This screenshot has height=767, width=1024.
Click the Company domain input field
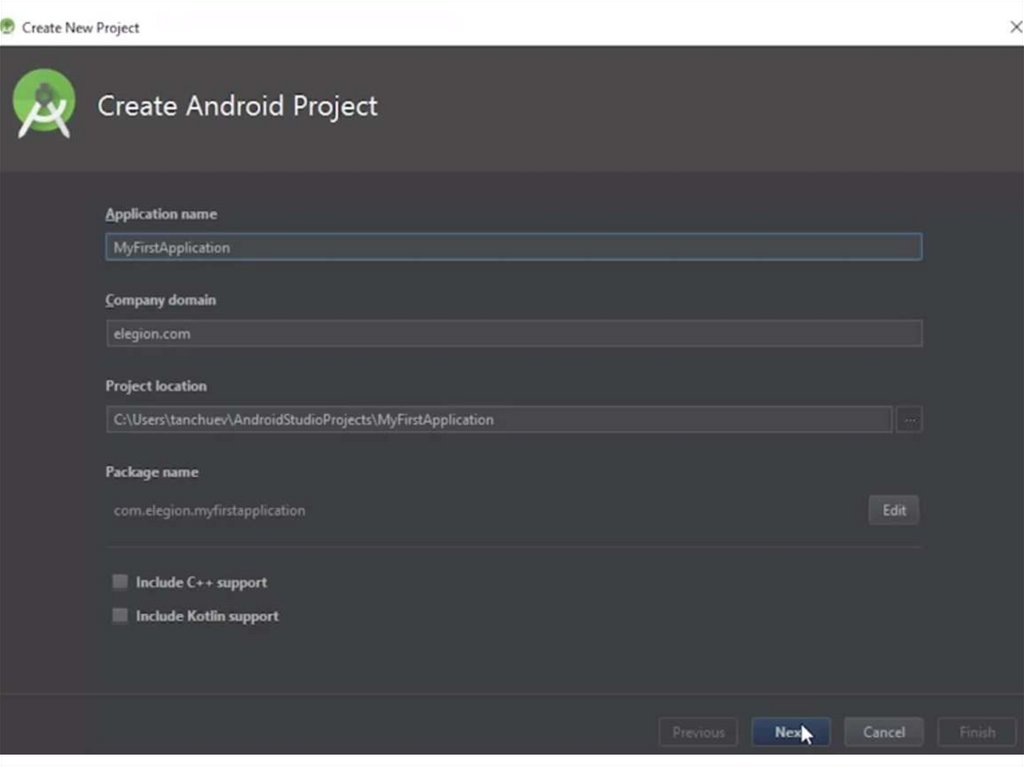click(x=513, y=333)
